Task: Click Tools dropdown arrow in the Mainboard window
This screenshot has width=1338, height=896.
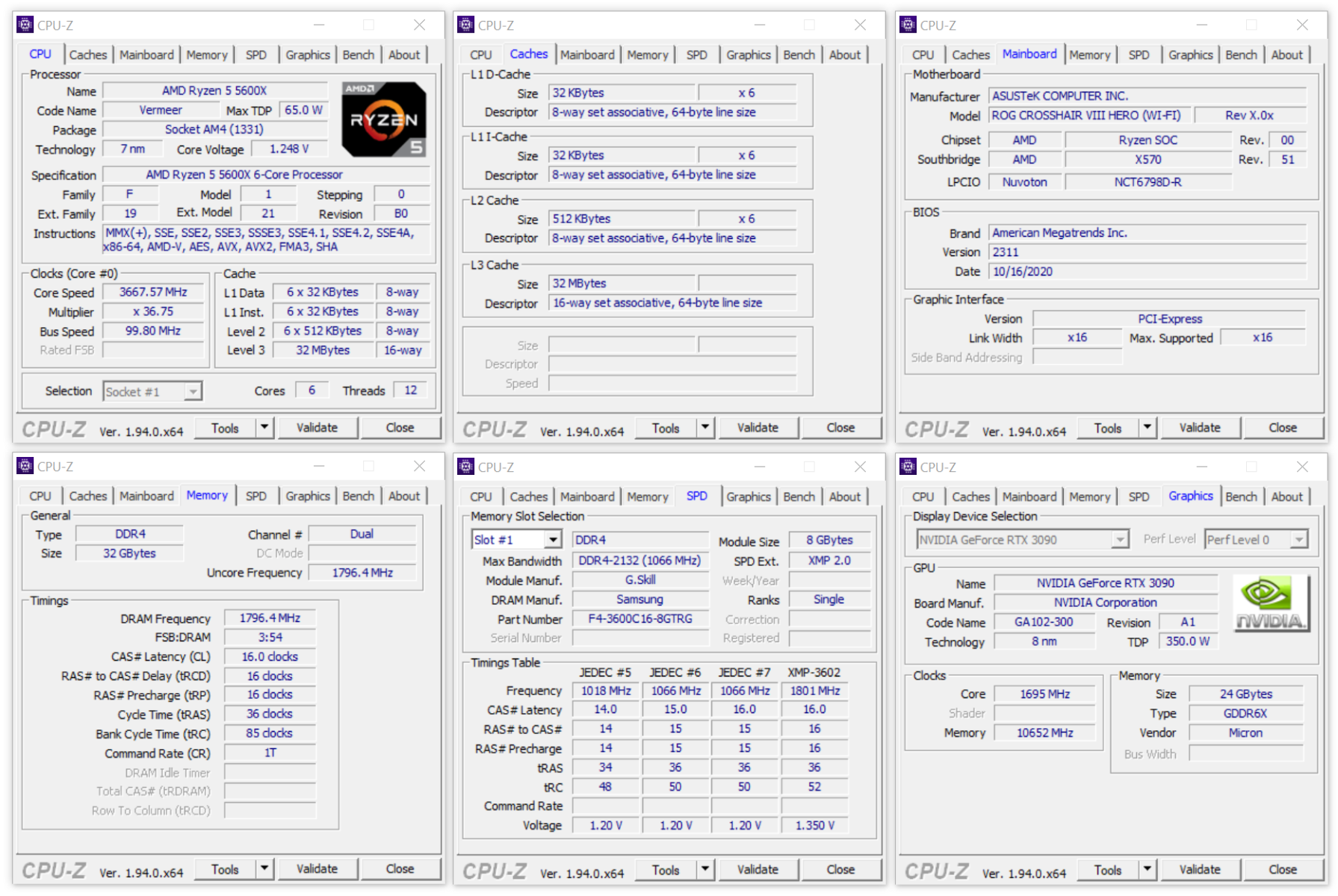Action: pyautogui.click(x=1147, y=428)
